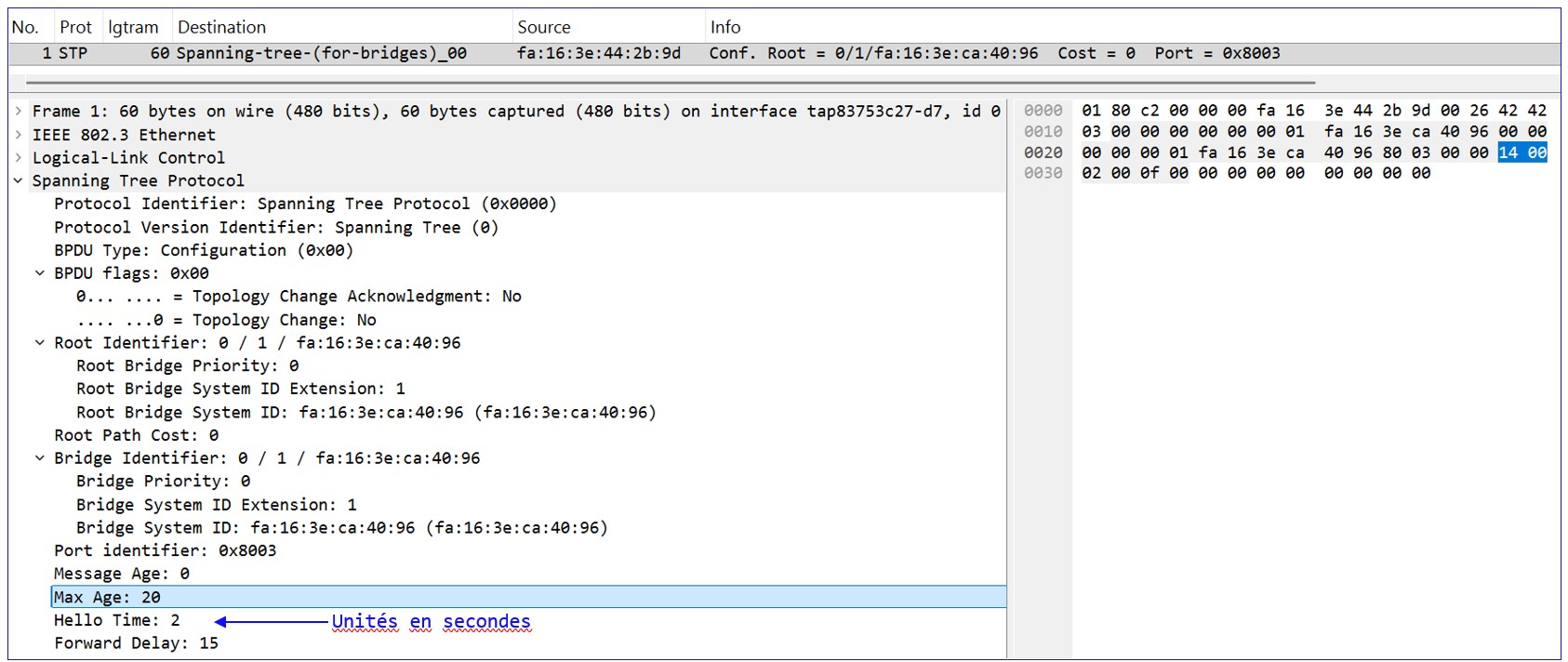Select the BPDU Type: Configuration line

click(x=203, y=250)
